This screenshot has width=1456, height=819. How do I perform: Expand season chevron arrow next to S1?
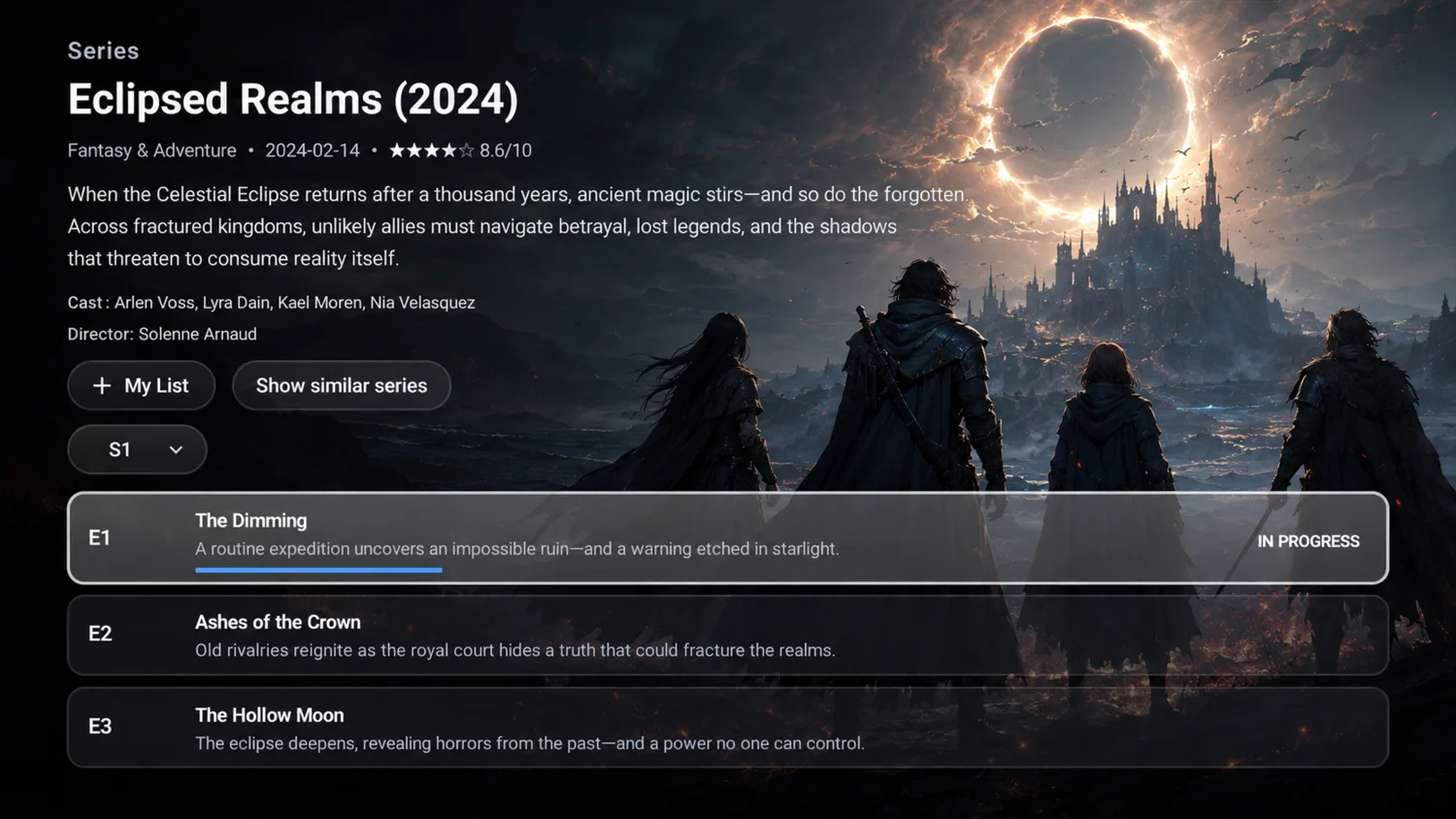tap(176, 449)
